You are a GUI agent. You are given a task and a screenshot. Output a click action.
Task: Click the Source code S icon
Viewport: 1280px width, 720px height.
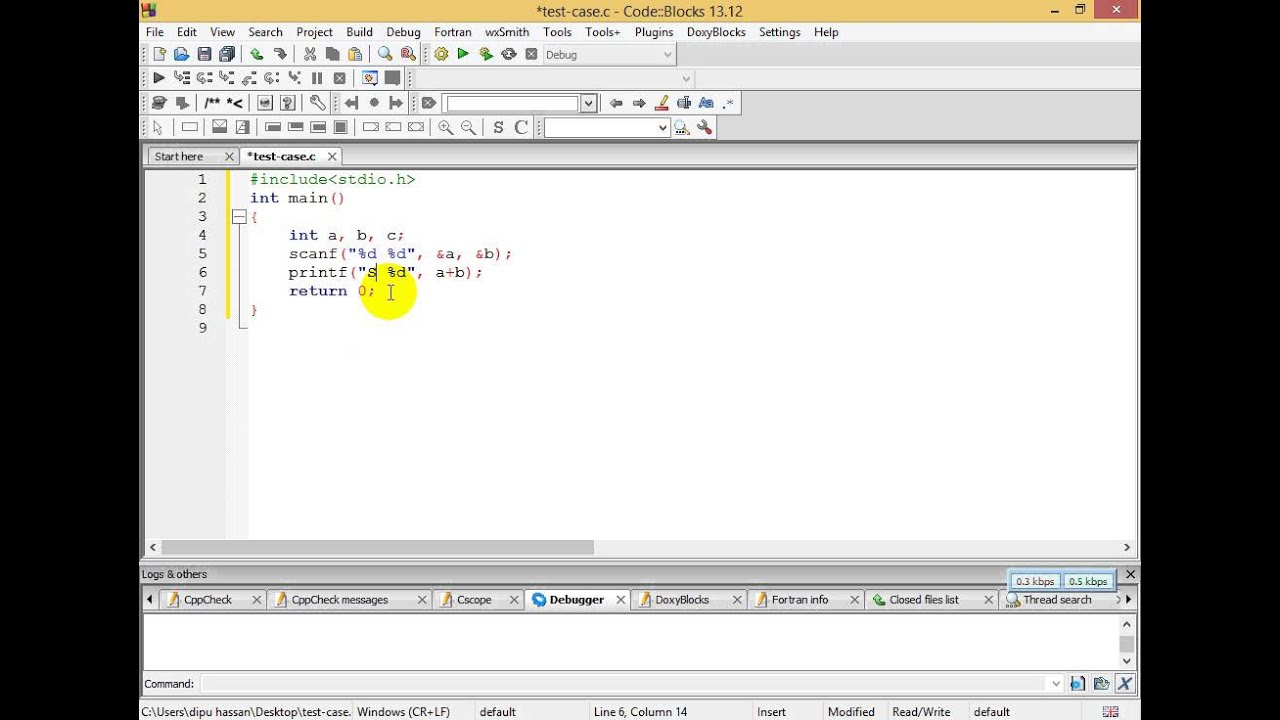pos(498,127)
